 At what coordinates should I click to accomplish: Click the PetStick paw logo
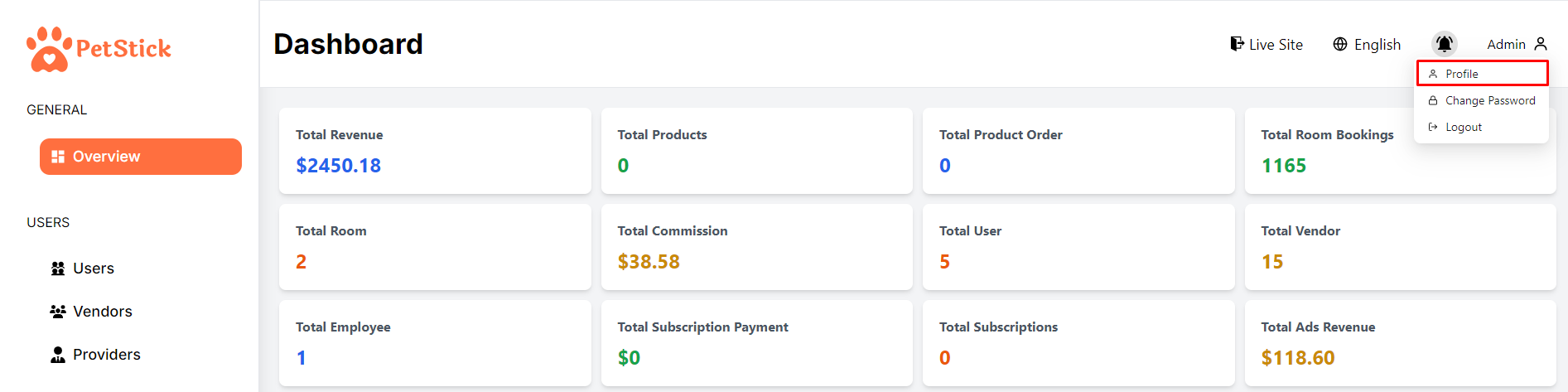pos(49,49)
